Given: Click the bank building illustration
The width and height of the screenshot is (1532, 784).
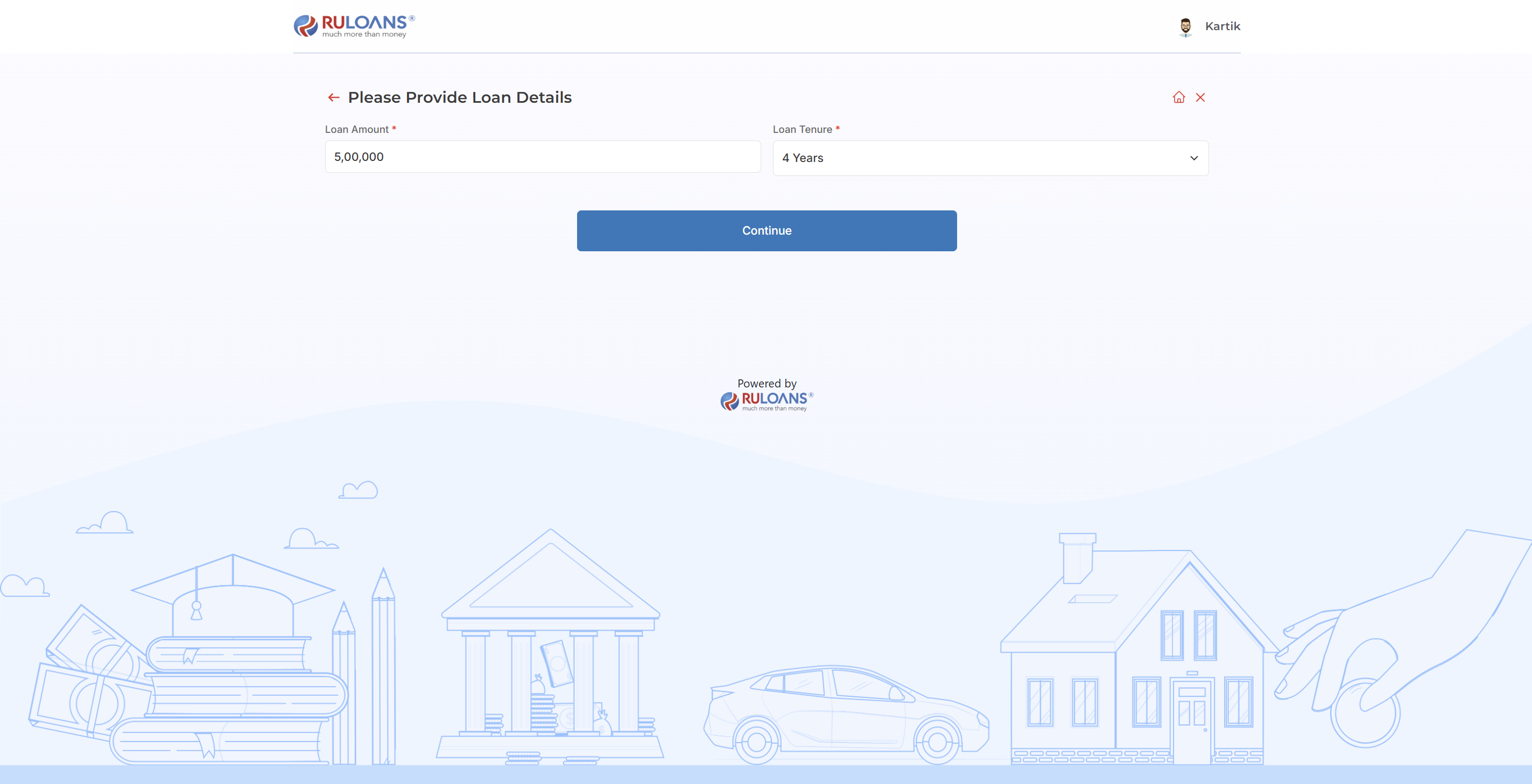Looking at the screenshot, I should (550, 645).
